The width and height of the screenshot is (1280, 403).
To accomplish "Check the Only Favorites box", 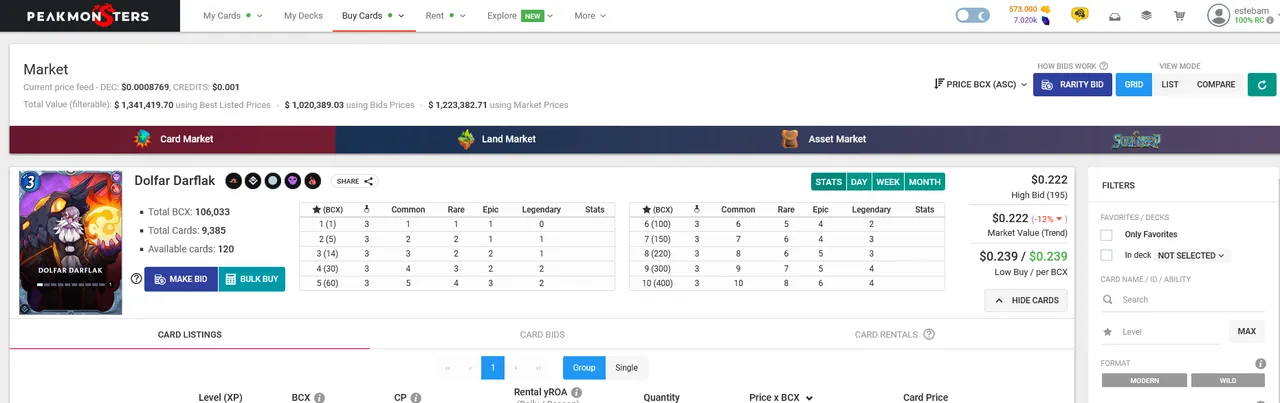I will click(1106, 235).
